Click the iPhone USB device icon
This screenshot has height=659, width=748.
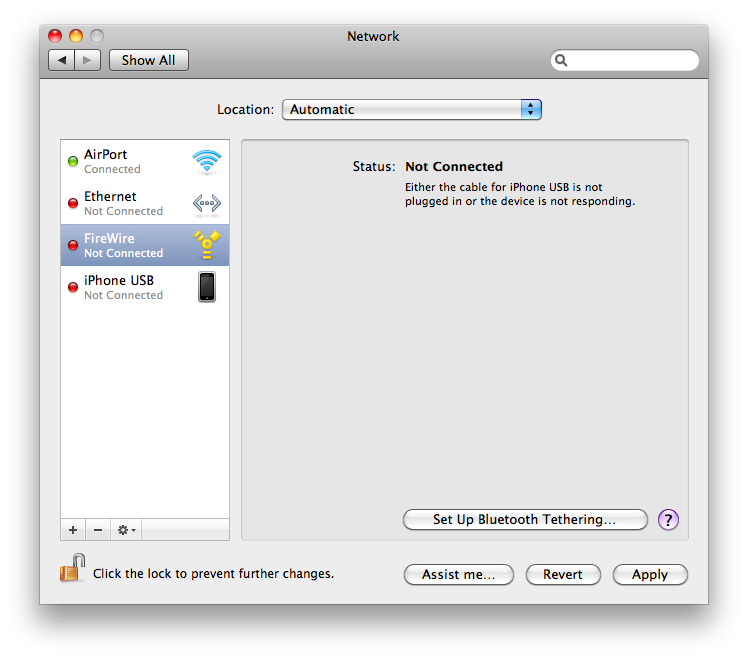click(207, 287)
